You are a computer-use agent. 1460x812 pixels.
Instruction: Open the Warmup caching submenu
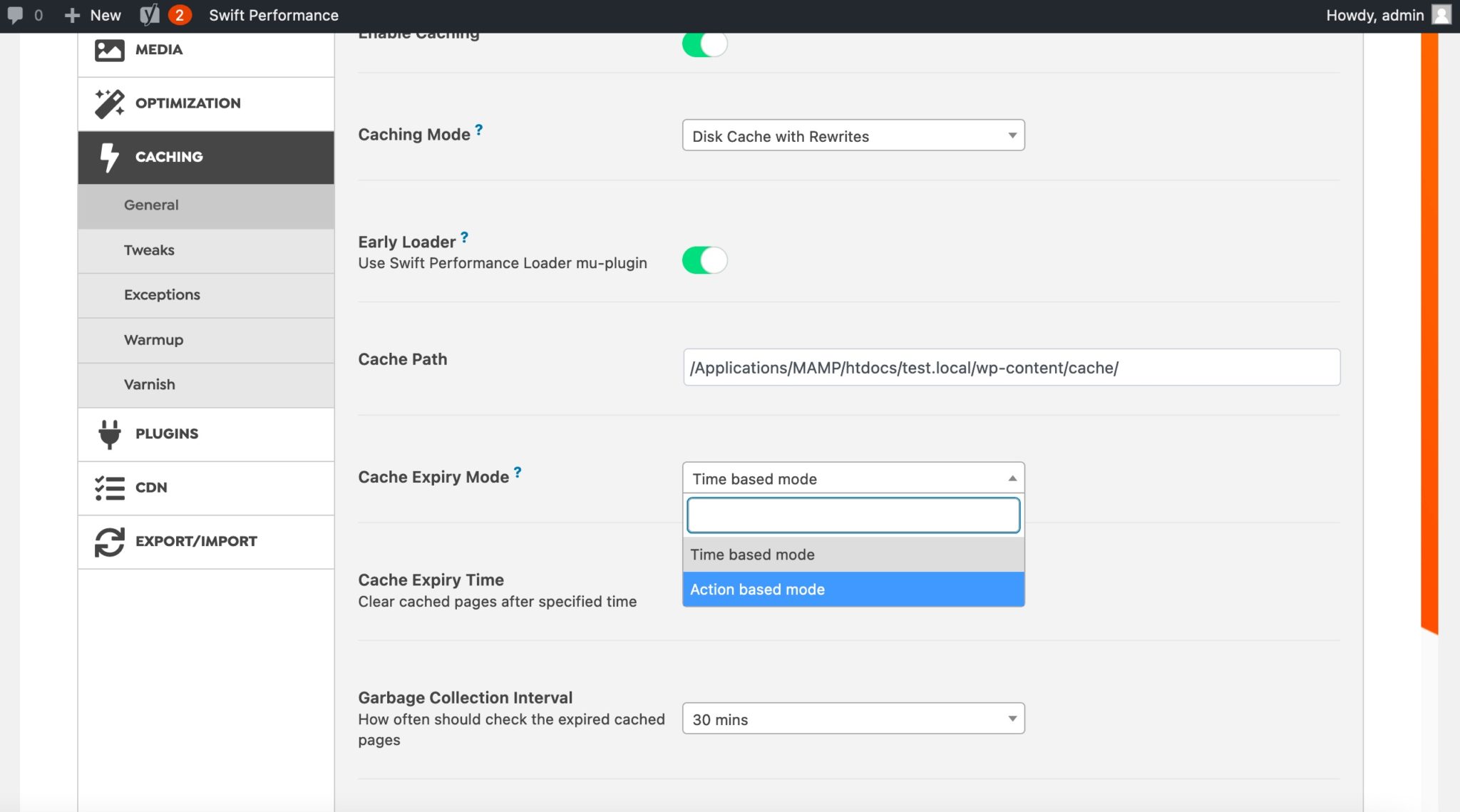(206, 341)
